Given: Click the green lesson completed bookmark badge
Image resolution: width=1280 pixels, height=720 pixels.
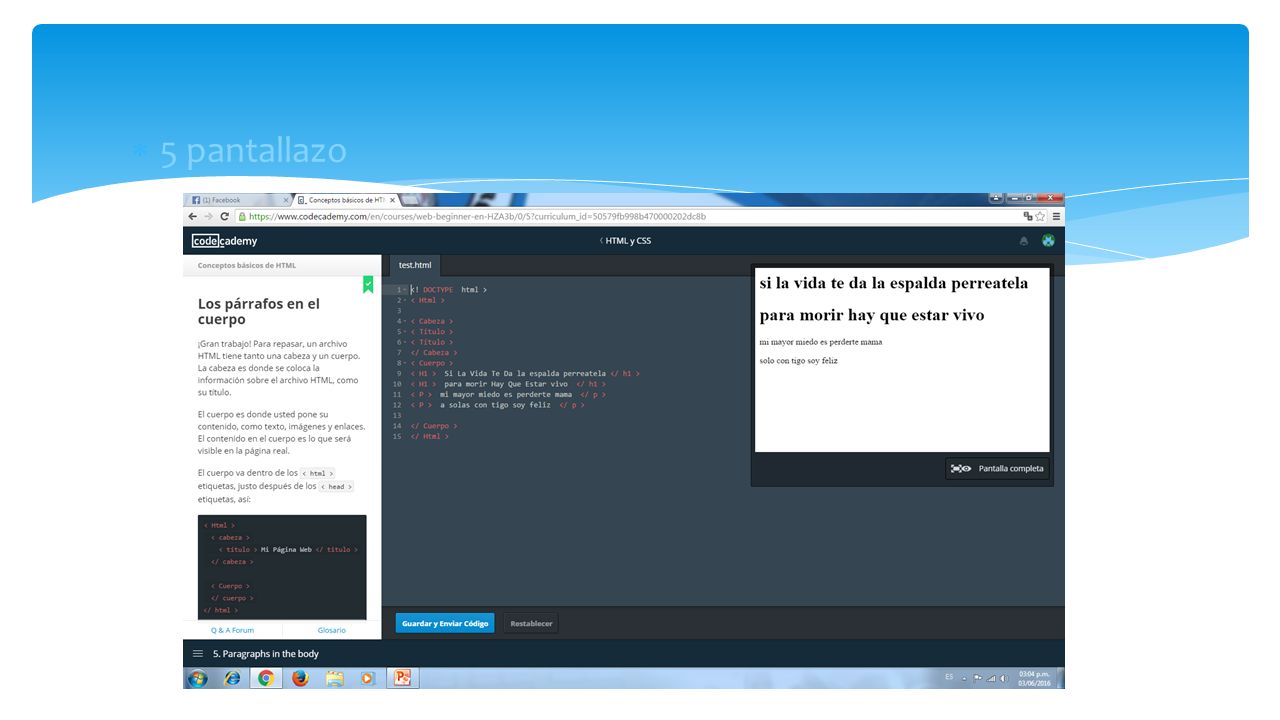Looking at the screenshot, I should [368, 285].
